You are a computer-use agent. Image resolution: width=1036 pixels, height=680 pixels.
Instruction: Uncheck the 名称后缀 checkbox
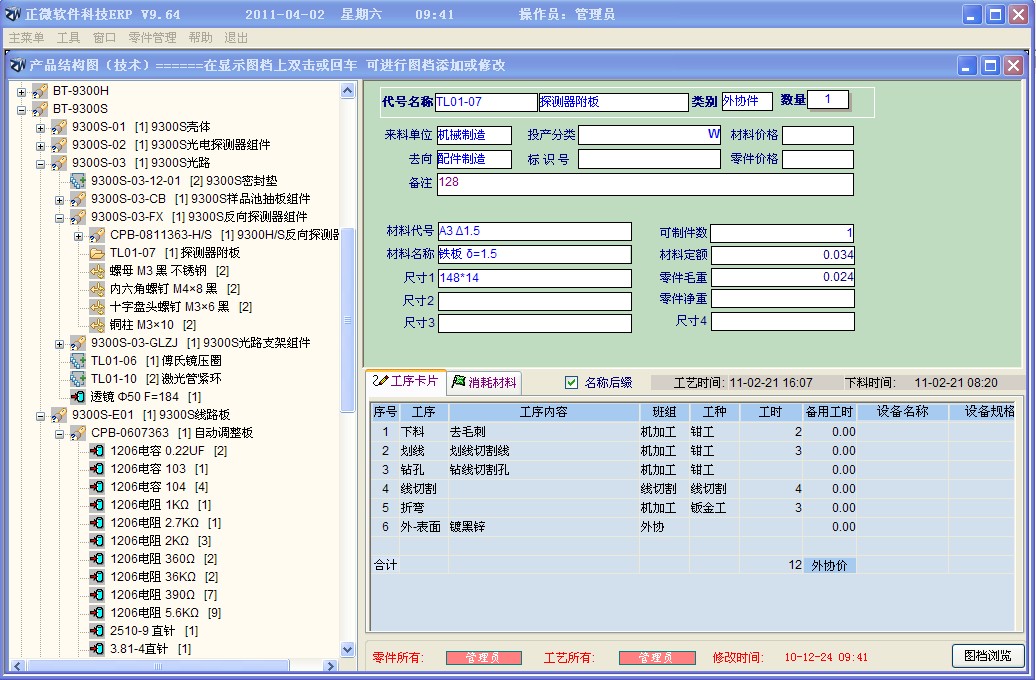[x=573, y=383]
